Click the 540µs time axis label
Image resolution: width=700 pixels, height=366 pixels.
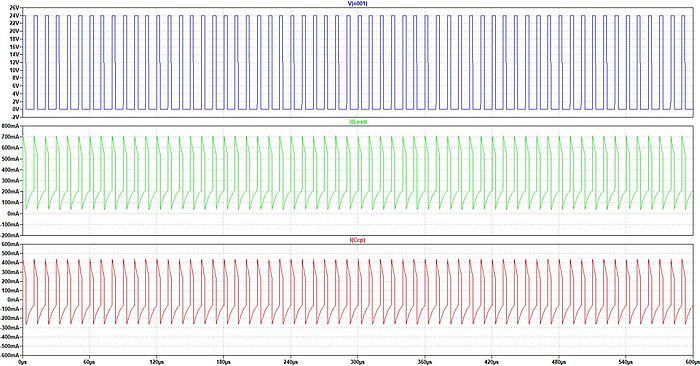(x=625, y=362)
